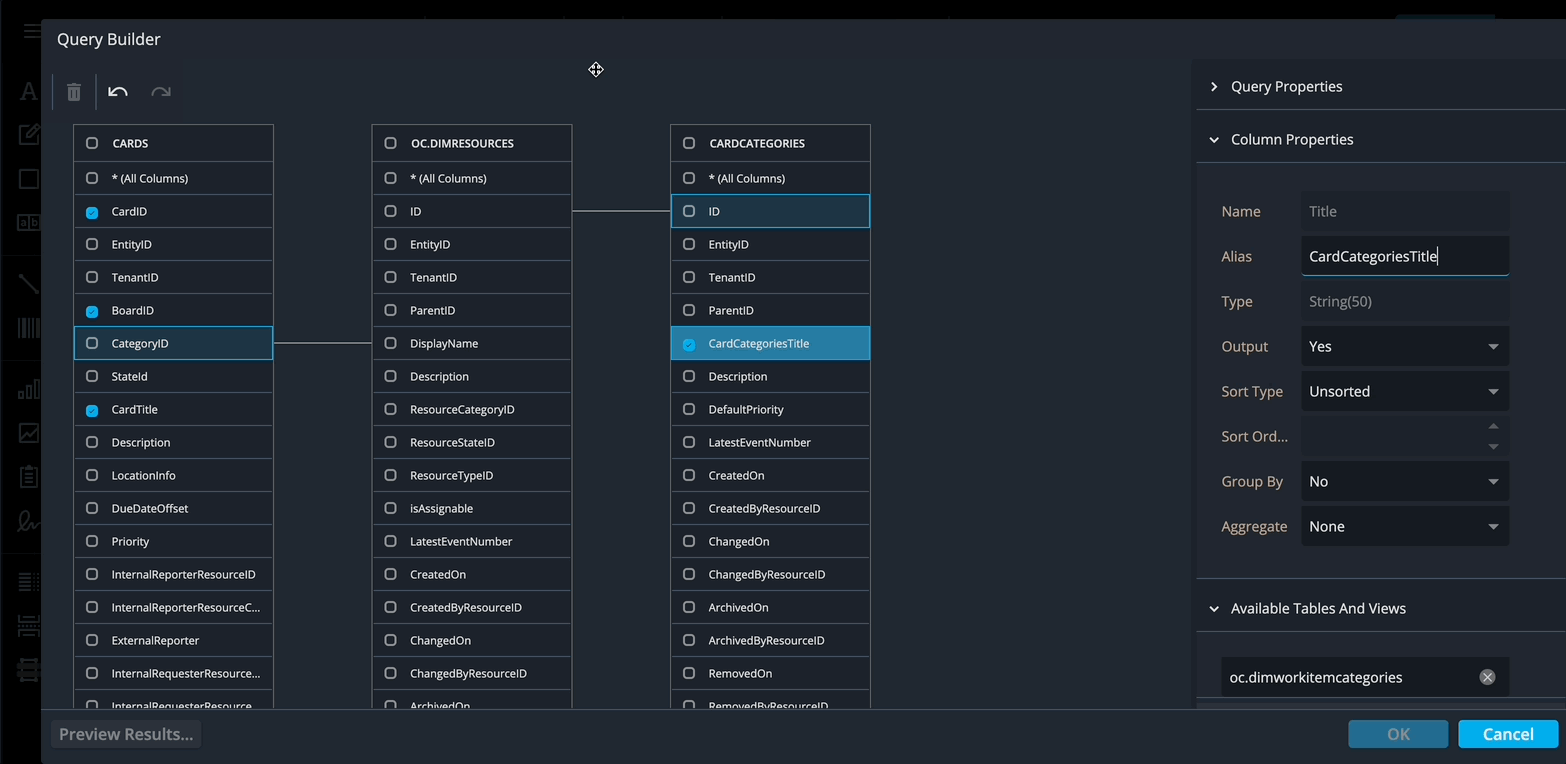Select the LocationInfo row in CARDS
This screenshot has width=1566, height=764.
(x=173, y=475)
